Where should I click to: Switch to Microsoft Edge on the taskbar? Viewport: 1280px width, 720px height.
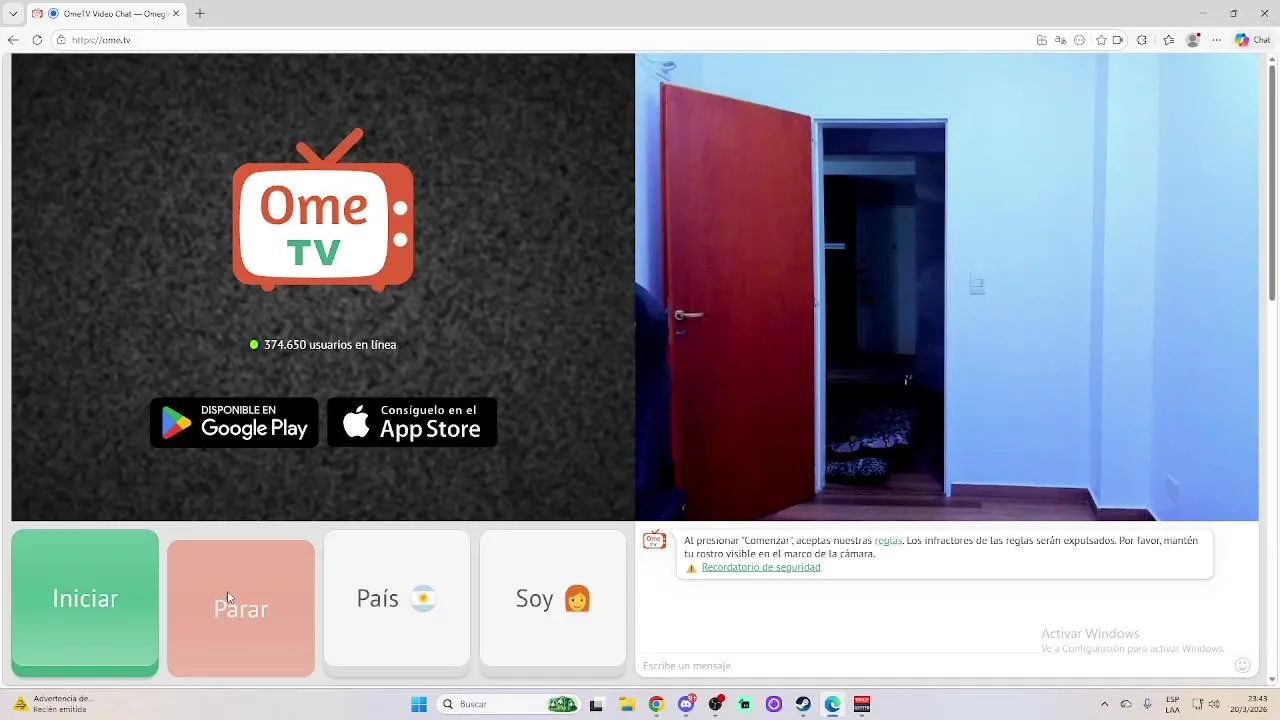[x=833, y=704]
